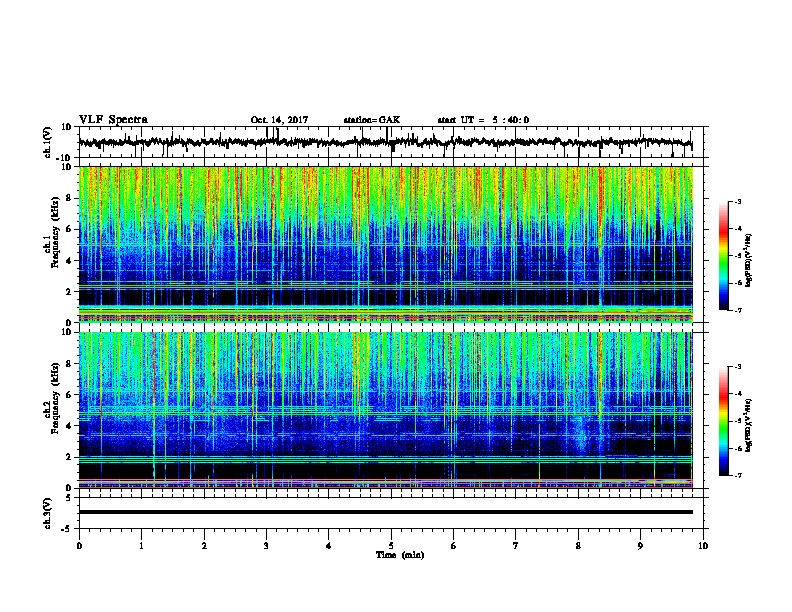Click the "6" kHz tick on ch.2 spectrogram
Viewport: 792px width, 612px height.
pos(69,395)
